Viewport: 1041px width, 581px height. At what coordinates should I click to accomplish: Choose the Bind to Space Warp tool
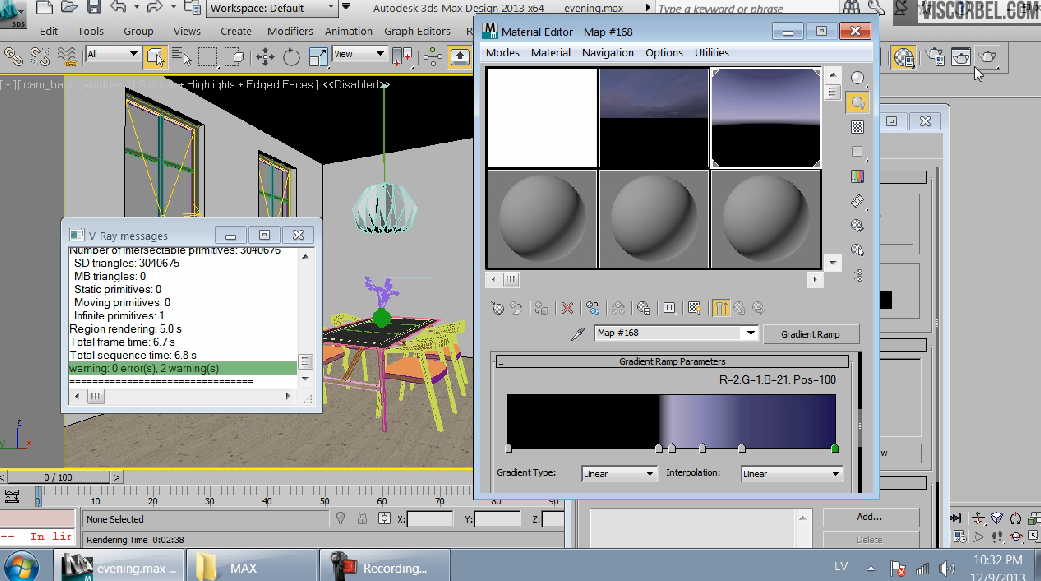coord(67,56)
